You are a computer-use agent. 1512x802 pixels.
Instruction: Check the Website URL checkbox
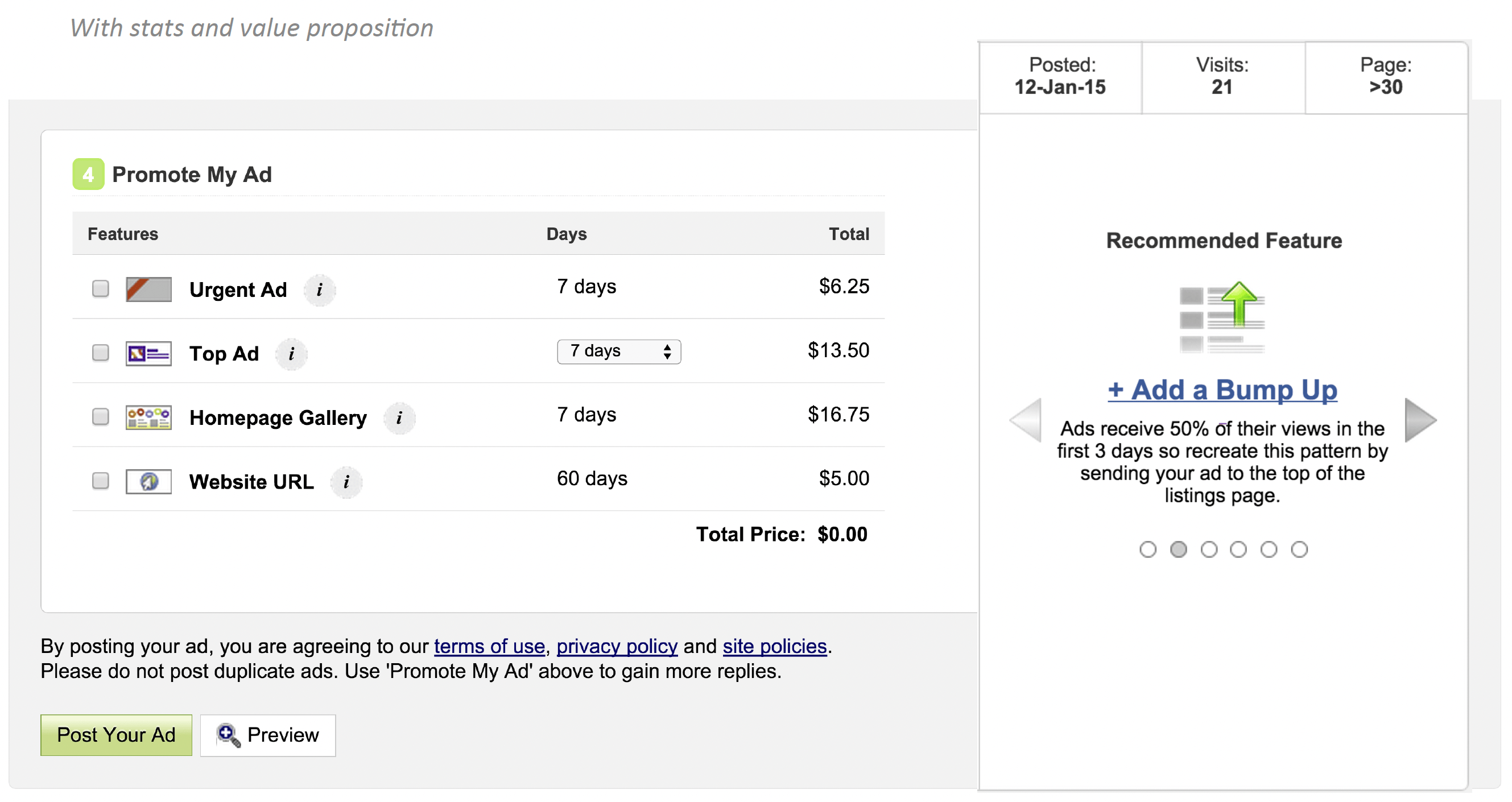click(100, 481)
